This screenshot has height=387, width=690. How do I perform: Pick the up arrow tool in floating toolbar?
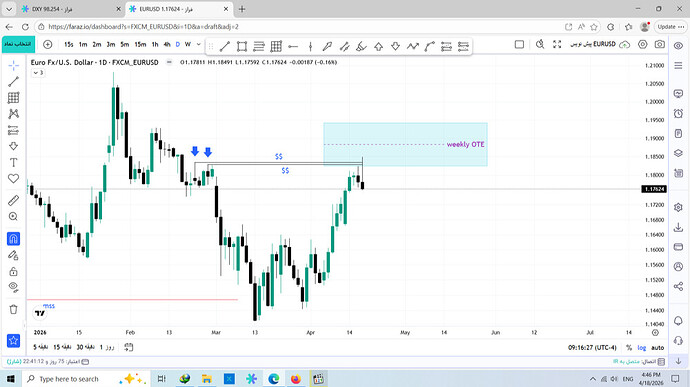[x=378, y=46]
